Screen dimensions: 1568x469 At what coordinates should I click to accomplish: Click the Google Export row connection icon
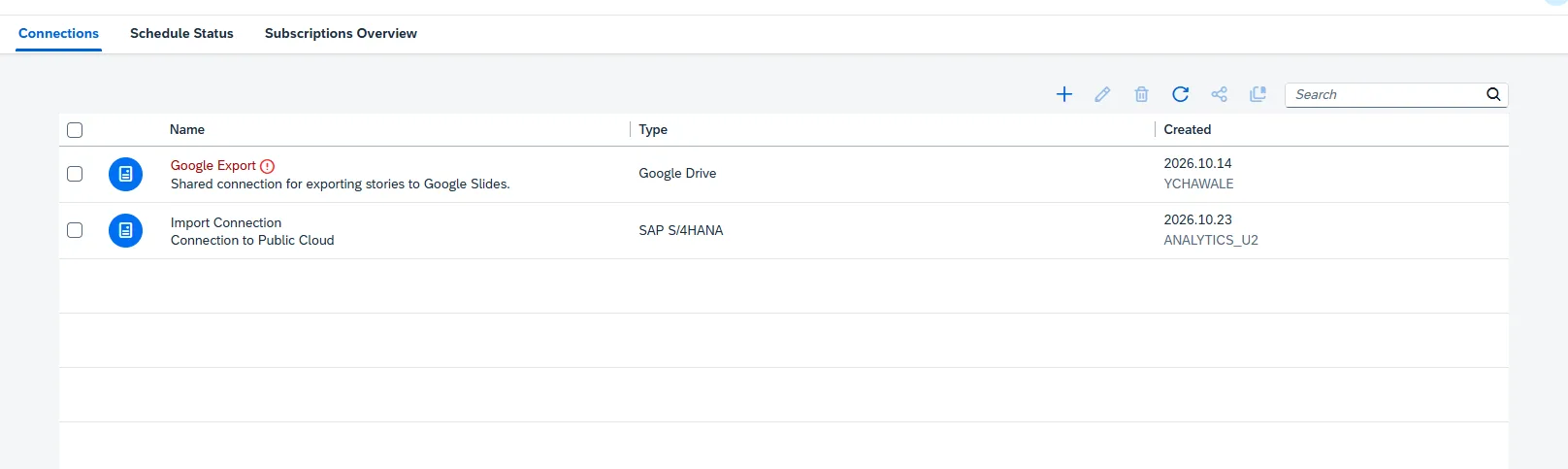pos(125,174)
